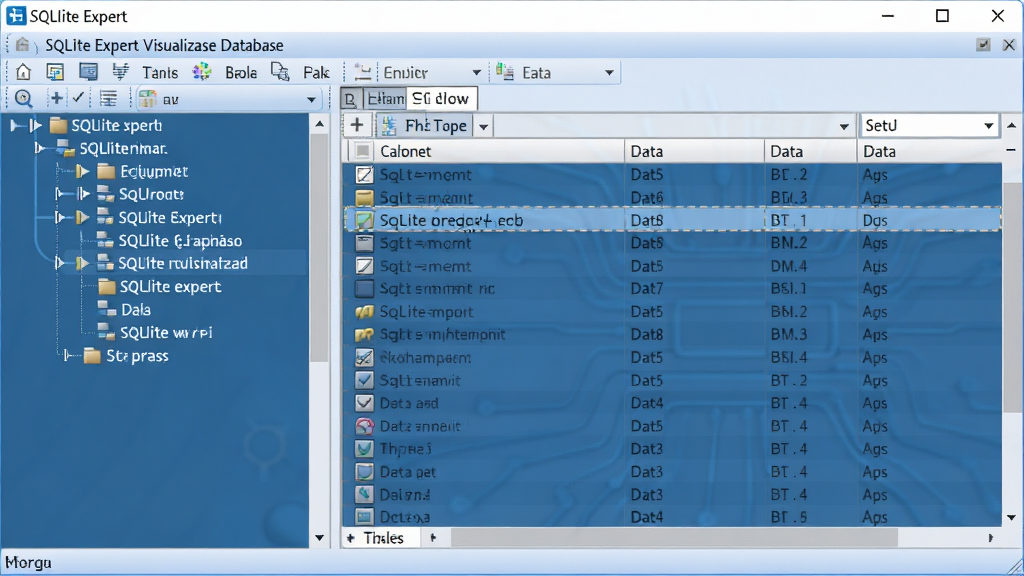
Task: Switch to the Eliam tab
Action: coord(385,99)
